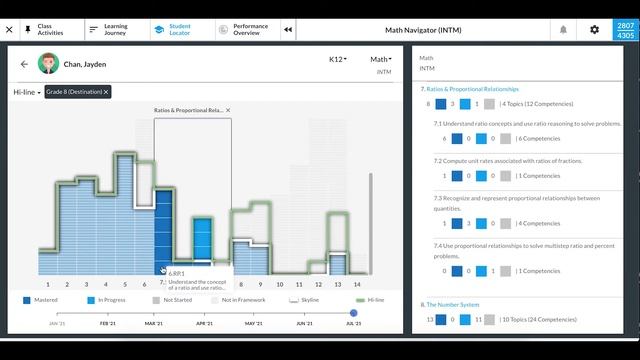640x360 pixels.
Task: Close the navigator with the X icon
Action: click(9, 29)
